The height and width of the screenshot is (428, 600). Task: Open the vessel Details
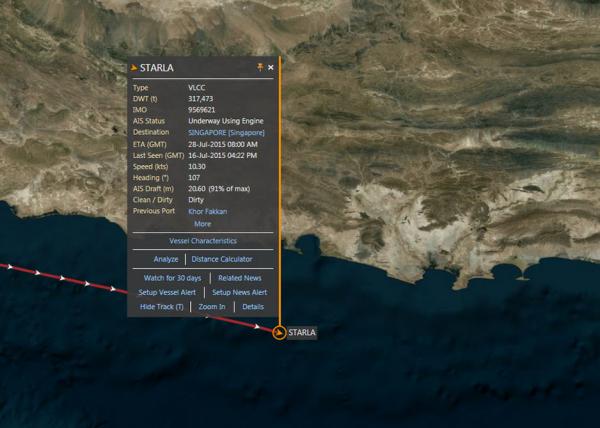[x=253, y=307]
